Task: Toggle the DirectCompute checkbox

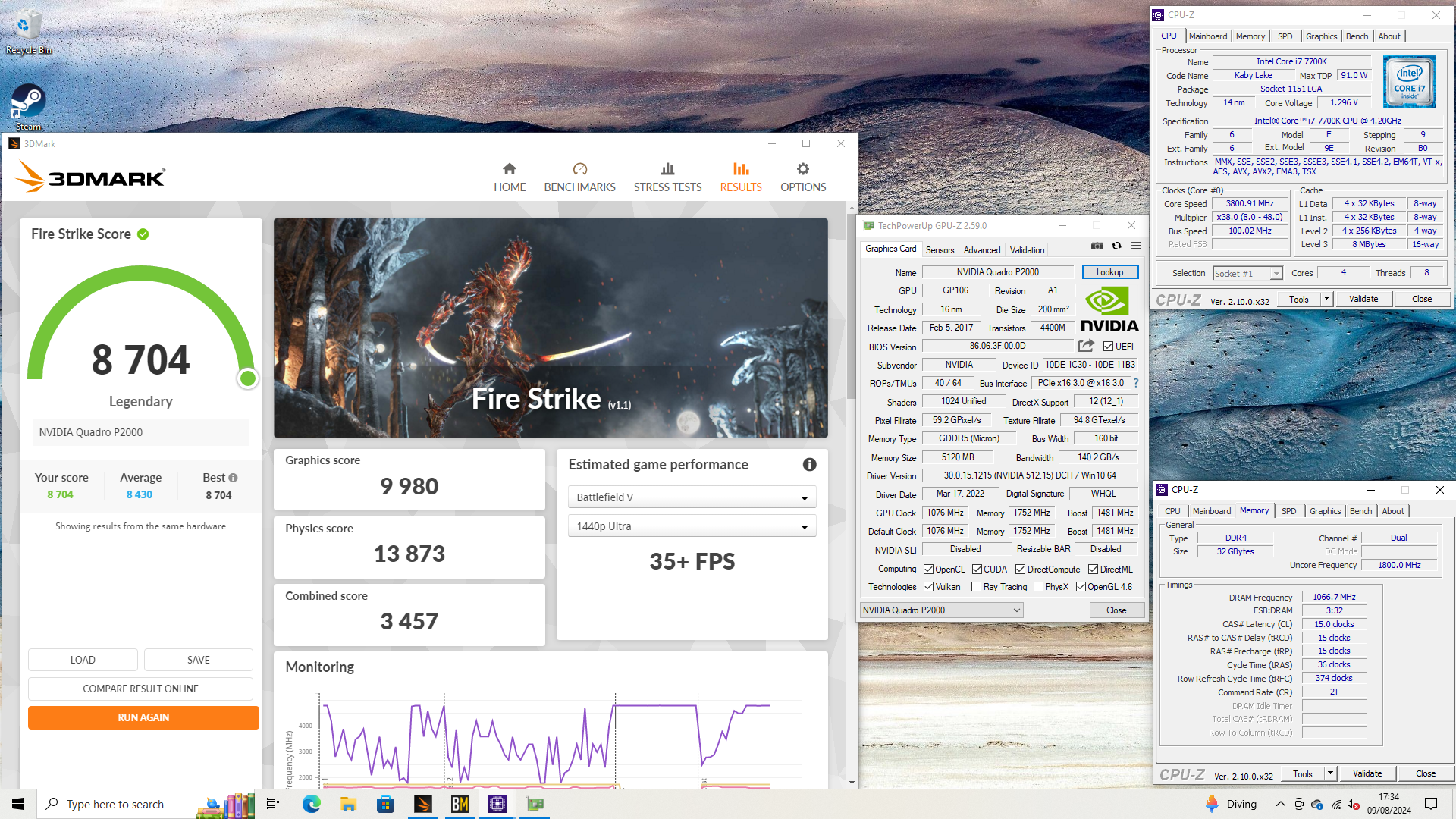Action: tap(1020, 570)
